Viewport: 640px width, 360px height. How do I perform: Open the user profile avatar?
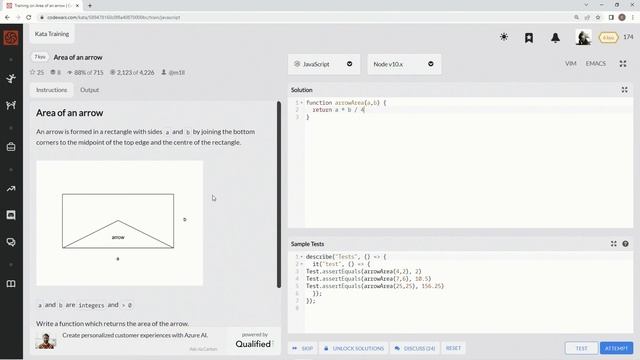tap(583, 38)
